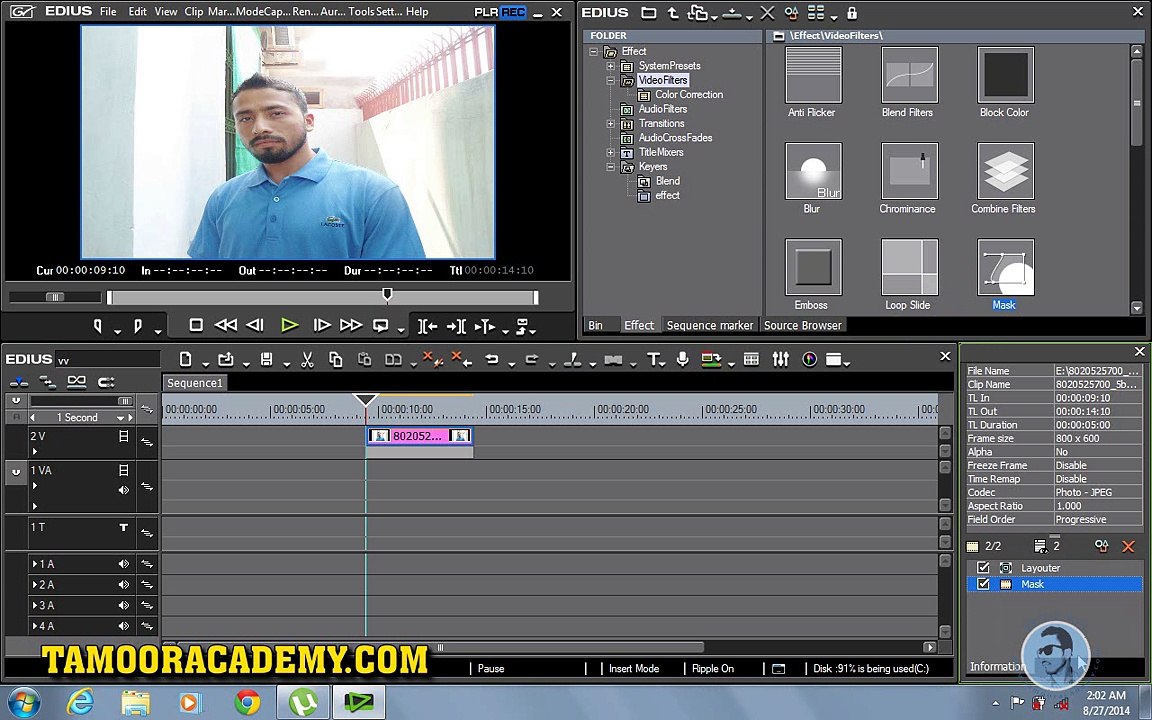
Task: Toggle video visibility on 2 V track
Action: [124, 436]
